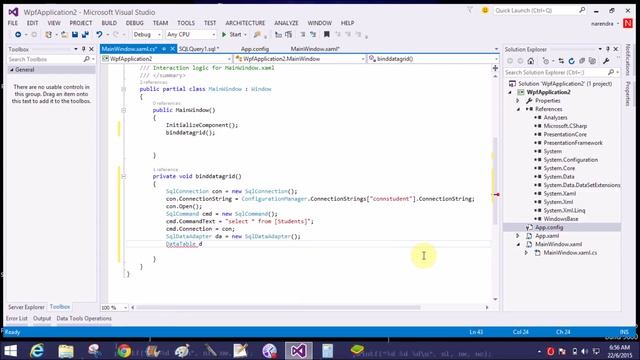The width and height of the screenshot is (640, 360).
Task: Open the Data Tools Operations tab
Action: tap(84, 318)
